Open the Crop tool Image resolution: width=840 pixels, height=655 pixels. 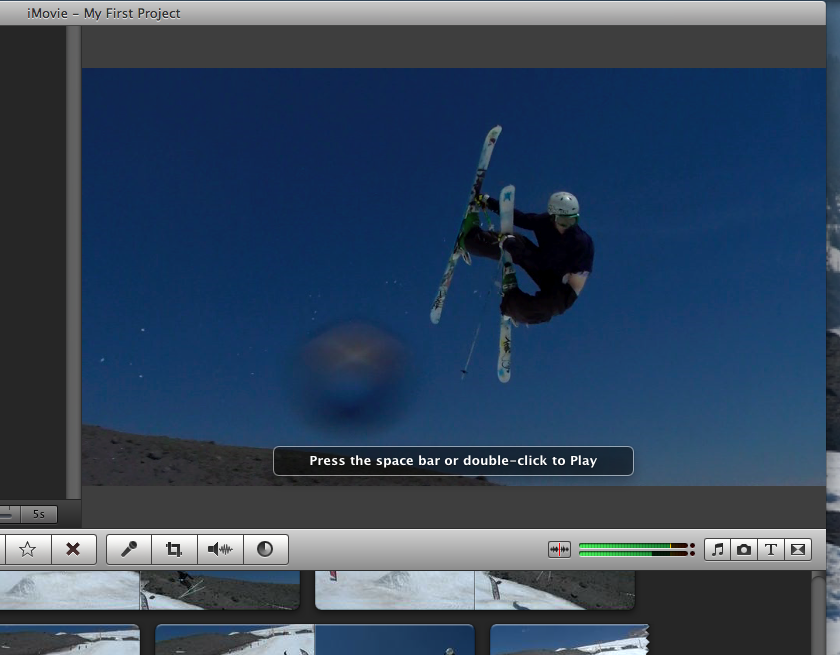pyautogui.click(x=172, y=548)
